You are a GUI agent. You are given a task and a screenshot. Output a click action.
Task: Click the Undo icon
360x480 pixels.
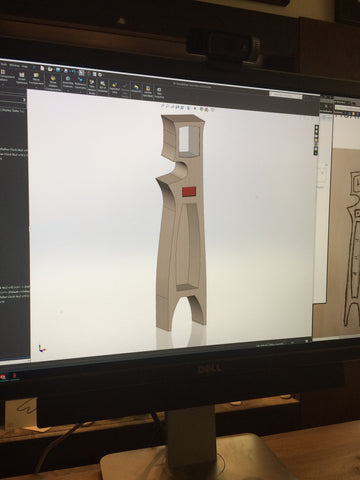[x=73, y=71]
